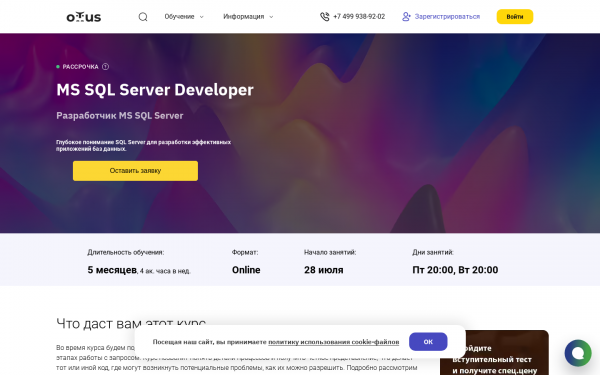Click the 5 месяцев duration value
Viewport: 600px width, 375px height.
click(x=112, y=270)
